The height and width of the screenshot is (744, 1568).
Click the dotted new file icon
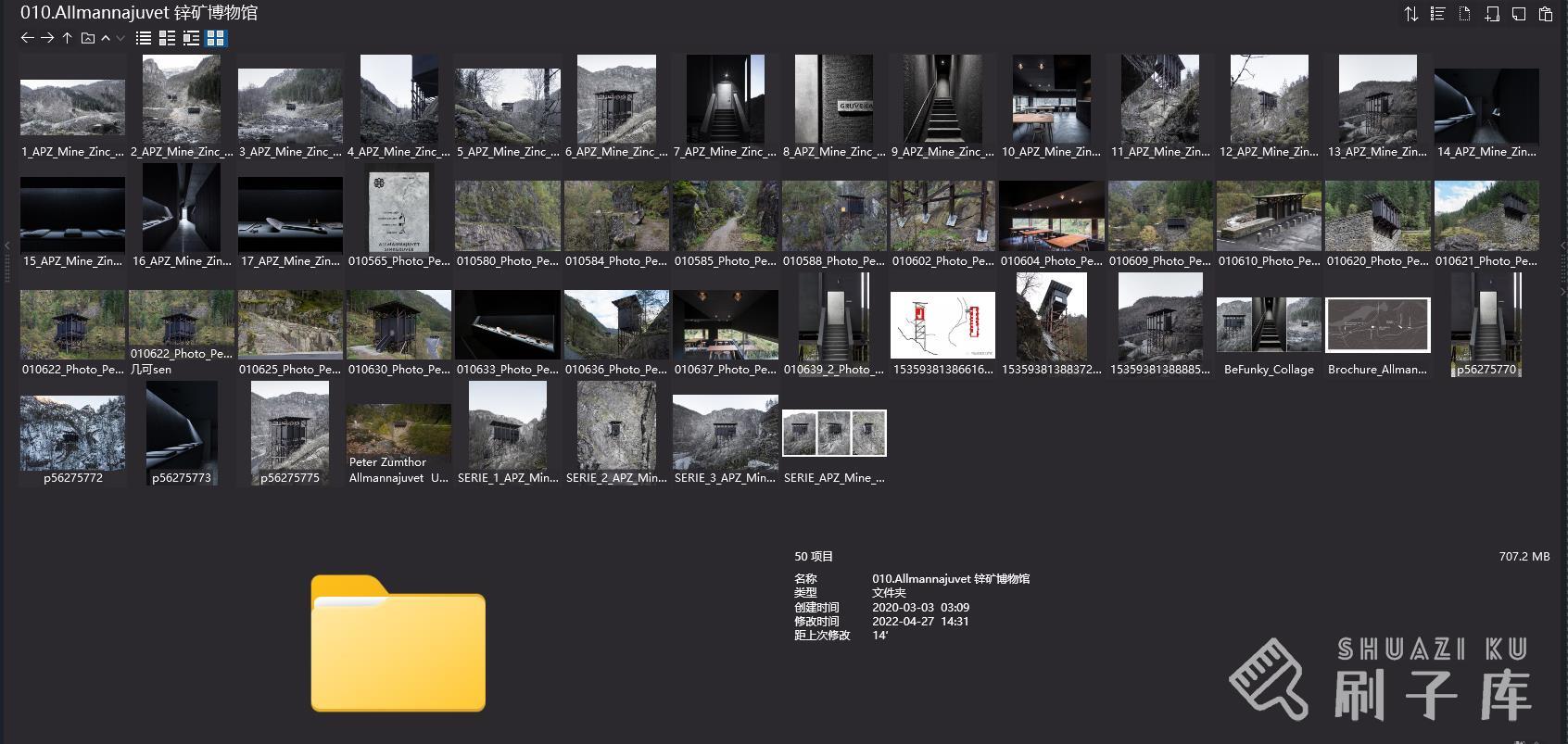1465,14
